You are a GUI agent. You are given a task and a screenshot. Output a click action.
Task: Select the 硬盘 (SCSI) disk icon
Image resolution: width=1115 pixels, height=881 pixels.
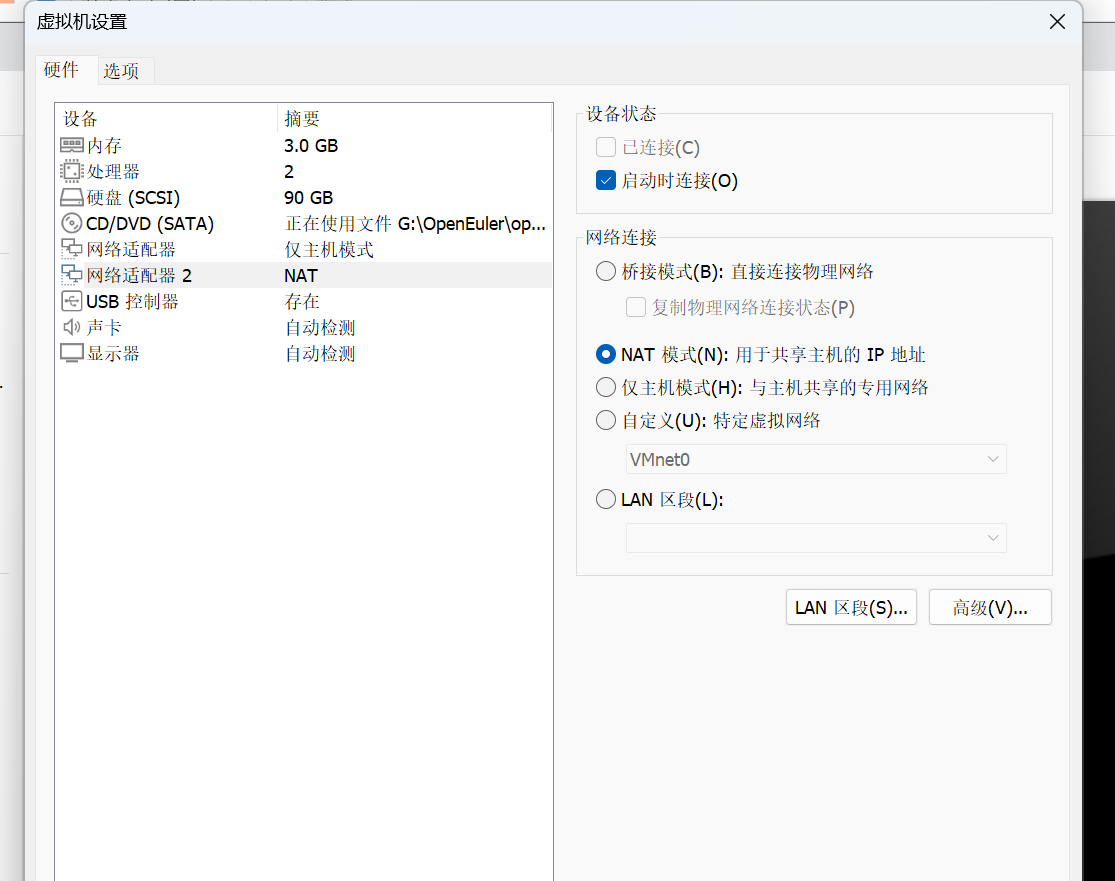[72, 198]
